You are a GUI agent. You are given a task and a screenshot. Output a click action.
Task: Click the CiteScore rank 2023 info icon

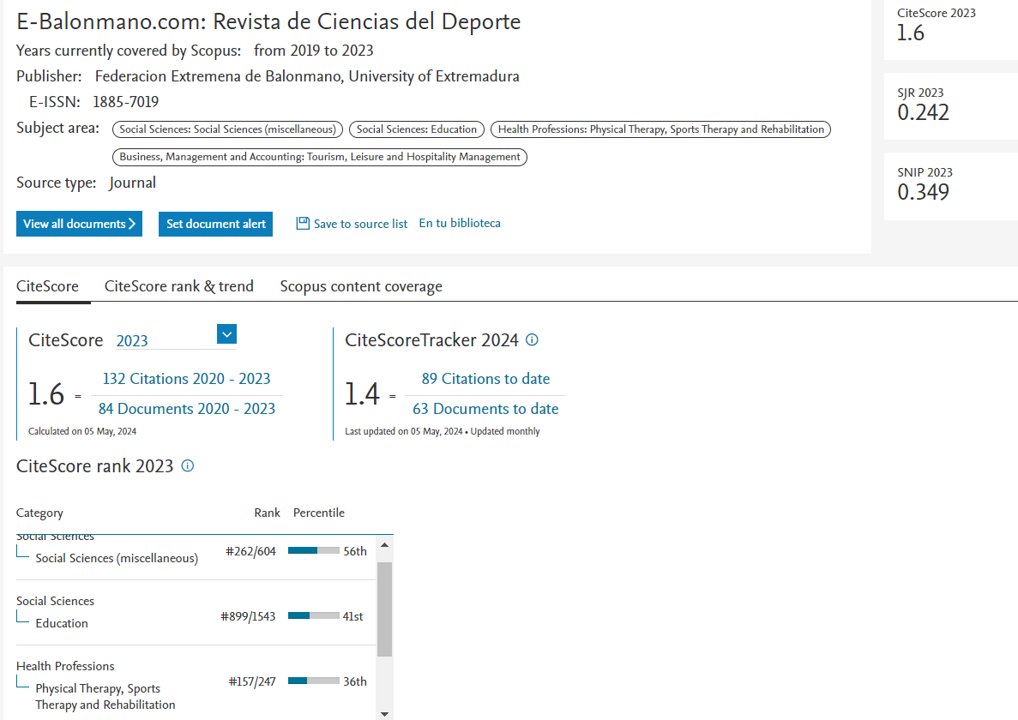pos(188,466)
